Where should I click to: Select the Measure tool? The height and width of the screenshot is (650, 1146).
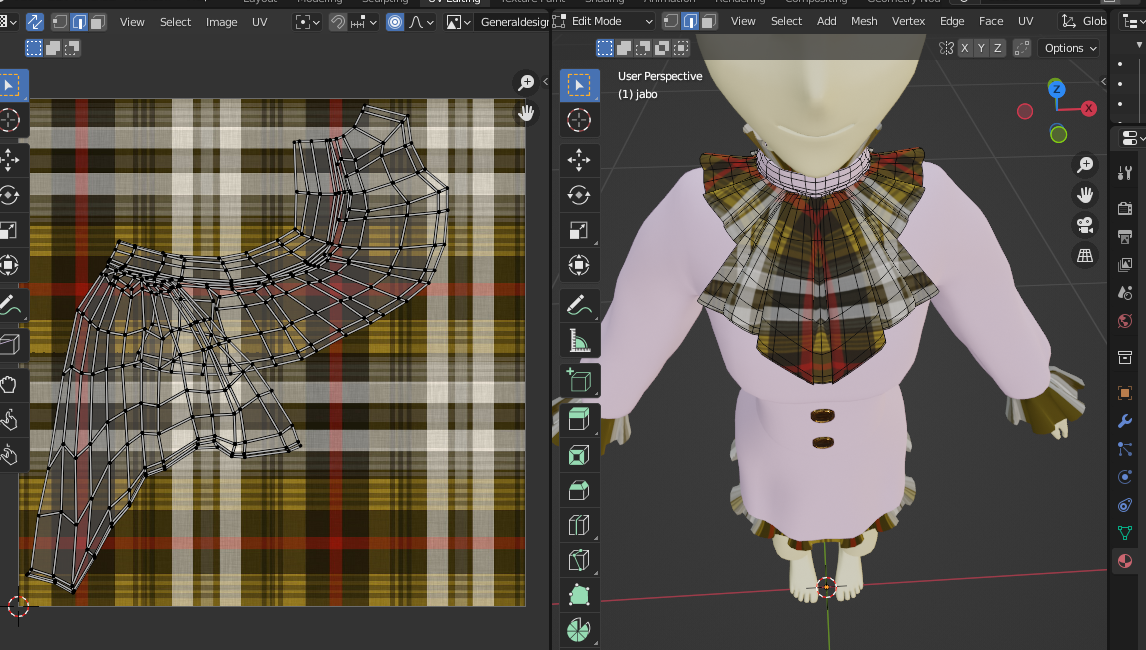(x=579, y=341)
